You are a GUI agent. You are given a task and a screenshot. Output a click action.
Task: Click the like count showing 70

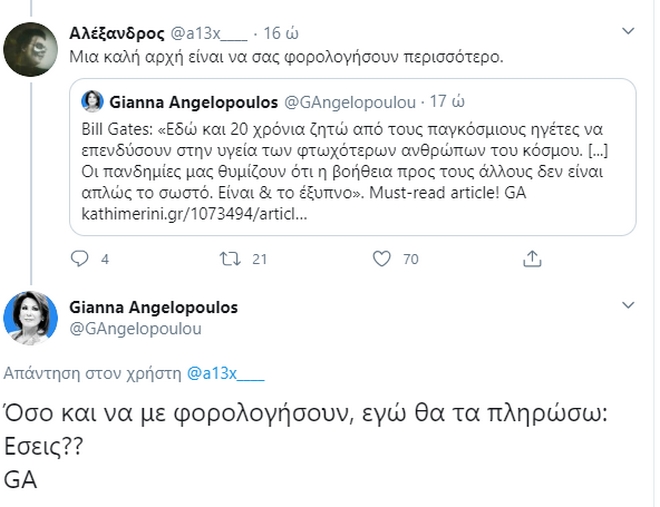tap(410, 260)
